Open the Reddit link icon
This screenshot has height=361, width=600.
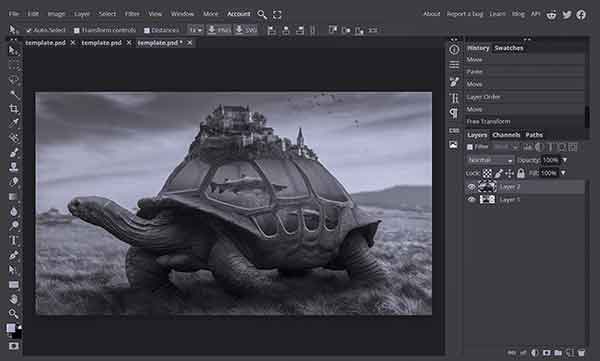551,15
